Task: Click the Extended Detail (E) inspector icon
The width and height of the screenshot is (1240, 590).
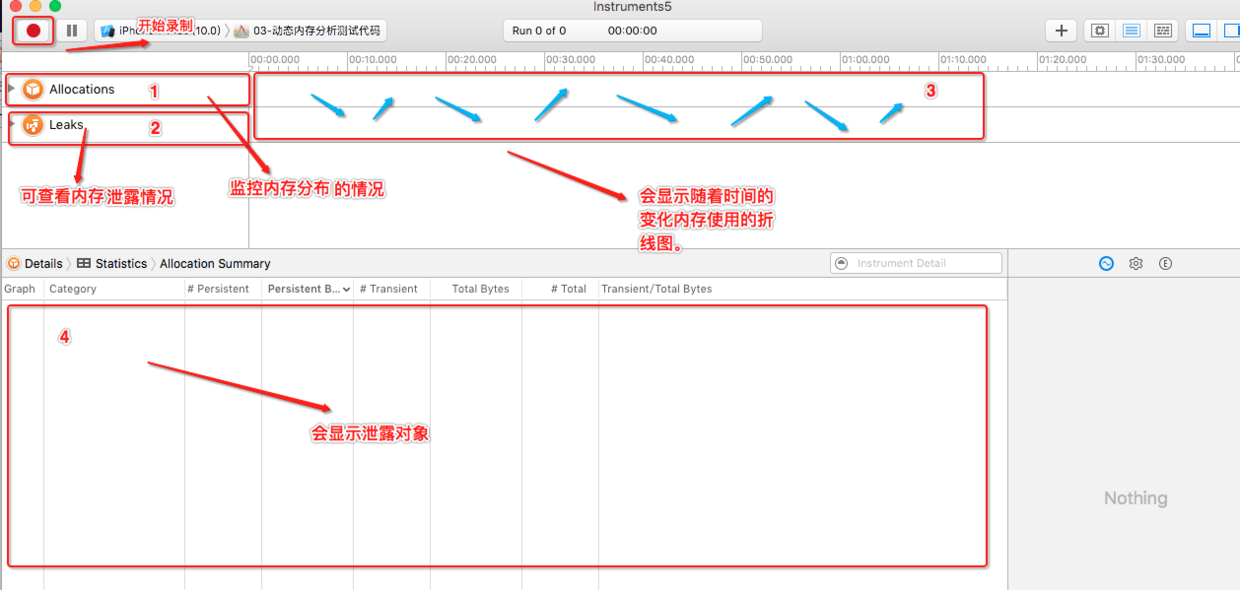Action: [1166, 262]
